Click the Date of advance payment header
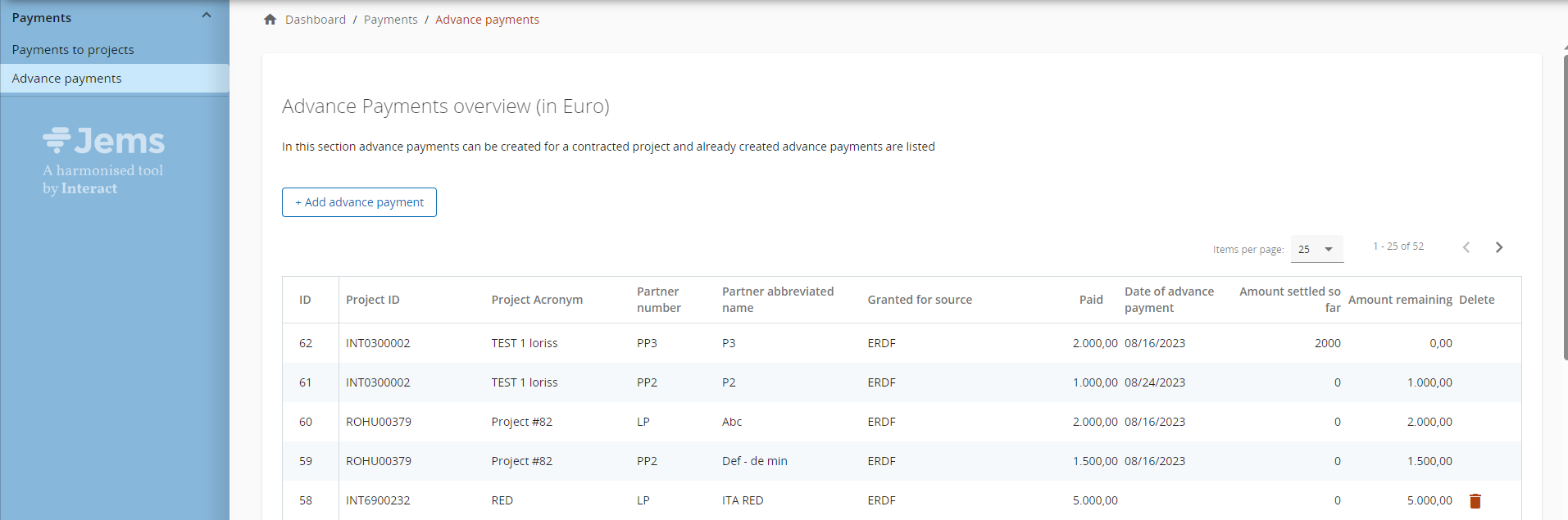The height and width of the screenshot is (520, 1568). [x=1168, y=300]
